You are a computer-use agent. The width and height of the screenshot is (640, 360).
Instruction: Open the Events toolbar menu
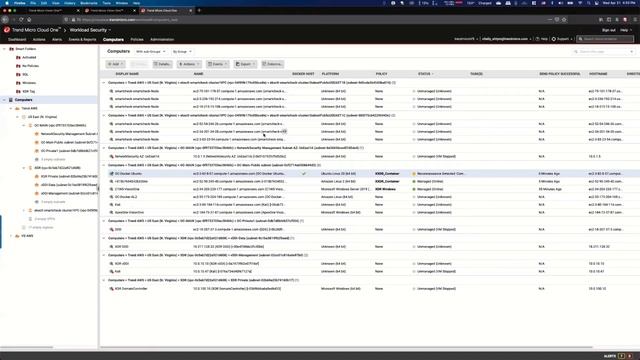point(218,64)
